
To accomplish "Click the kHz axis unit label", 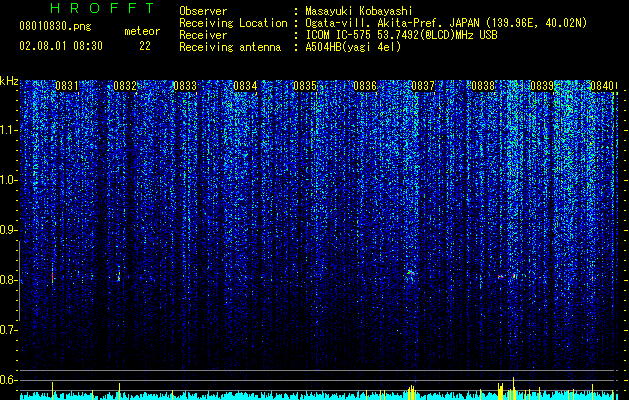I will tap(9, 81).
